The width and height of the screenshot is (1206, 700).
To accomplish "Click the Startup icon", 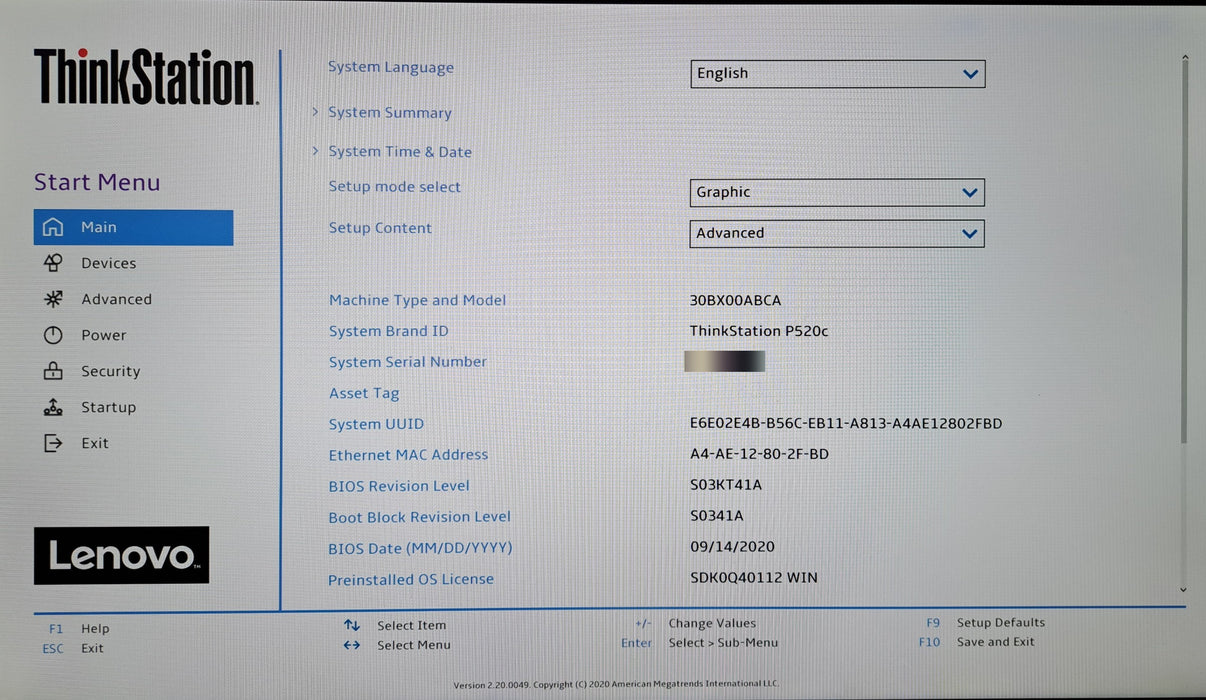I will click(53, 407).
